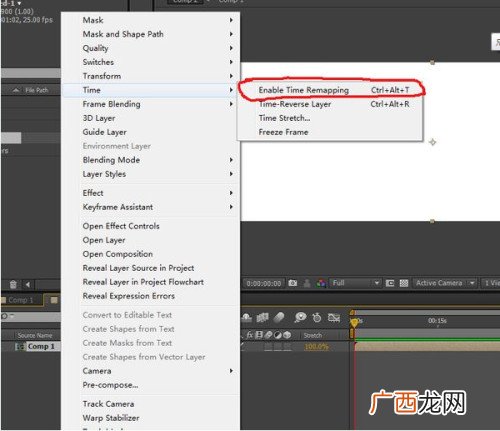Click the Hide Shy Layers icon

(247, 317)
